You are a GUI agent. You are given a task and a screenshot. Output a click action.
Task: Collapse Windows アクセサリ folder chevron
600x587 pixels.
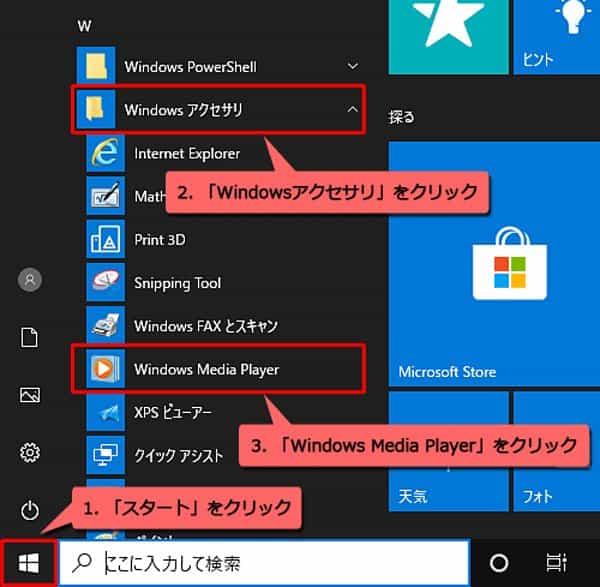pos(352,109)
